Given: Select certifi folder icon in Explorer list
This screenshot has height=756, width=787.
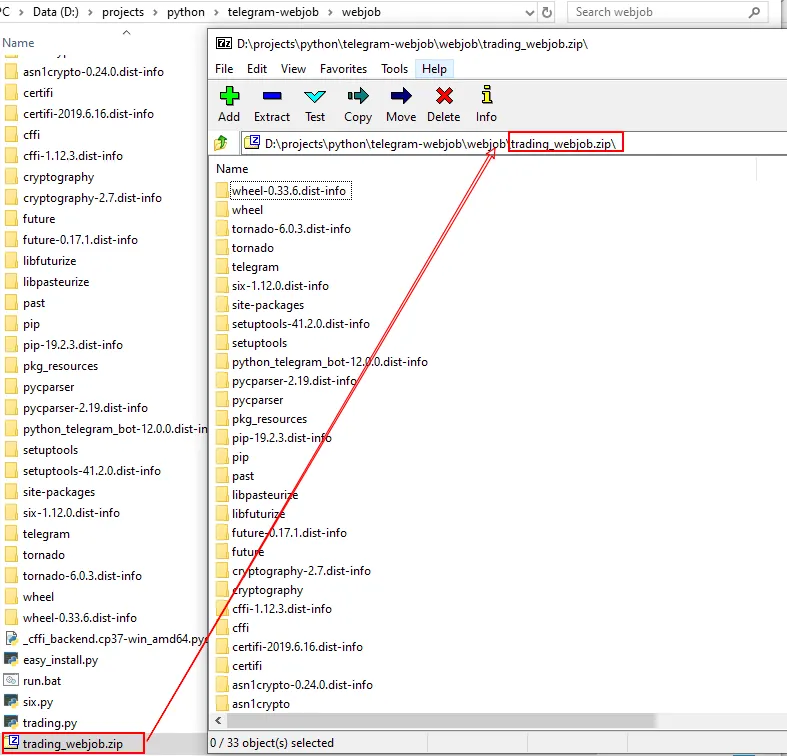Looking at the screenshot, I should 11,93.
